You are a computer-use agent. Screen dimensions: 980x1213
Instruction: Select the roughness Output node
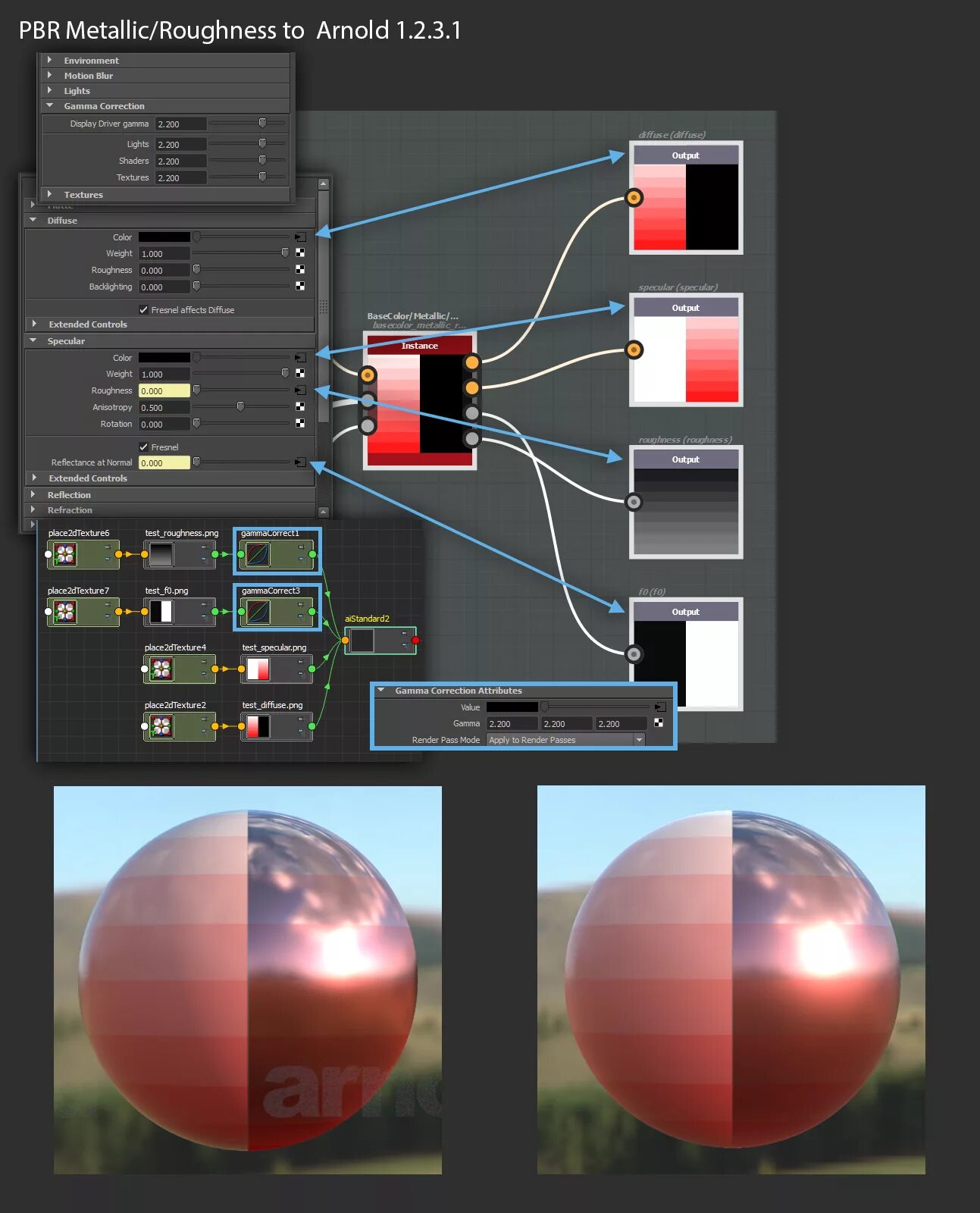686,502
